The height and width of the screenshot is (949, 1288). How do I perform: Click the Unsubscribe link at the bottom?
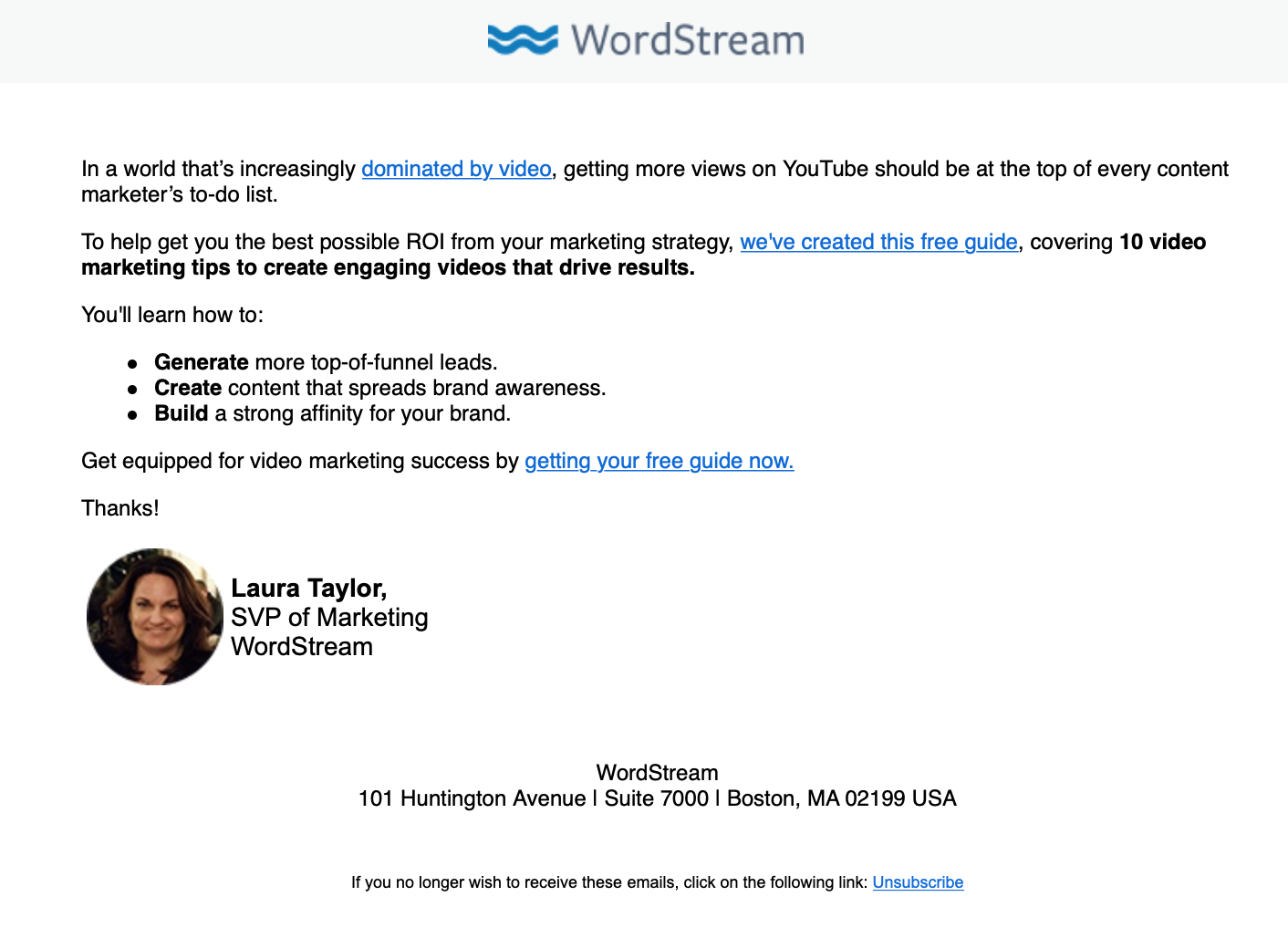point(918,882)
